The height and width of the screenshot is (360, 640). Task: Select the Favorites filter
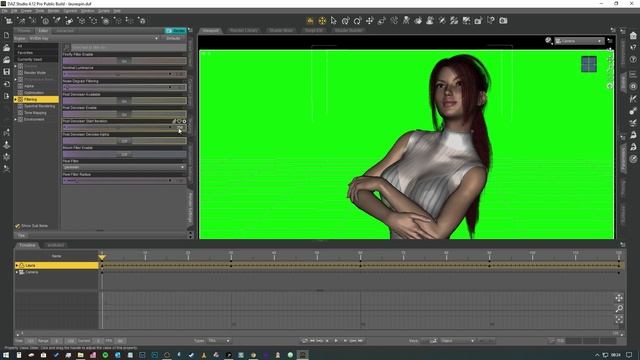tap(25, 53)
